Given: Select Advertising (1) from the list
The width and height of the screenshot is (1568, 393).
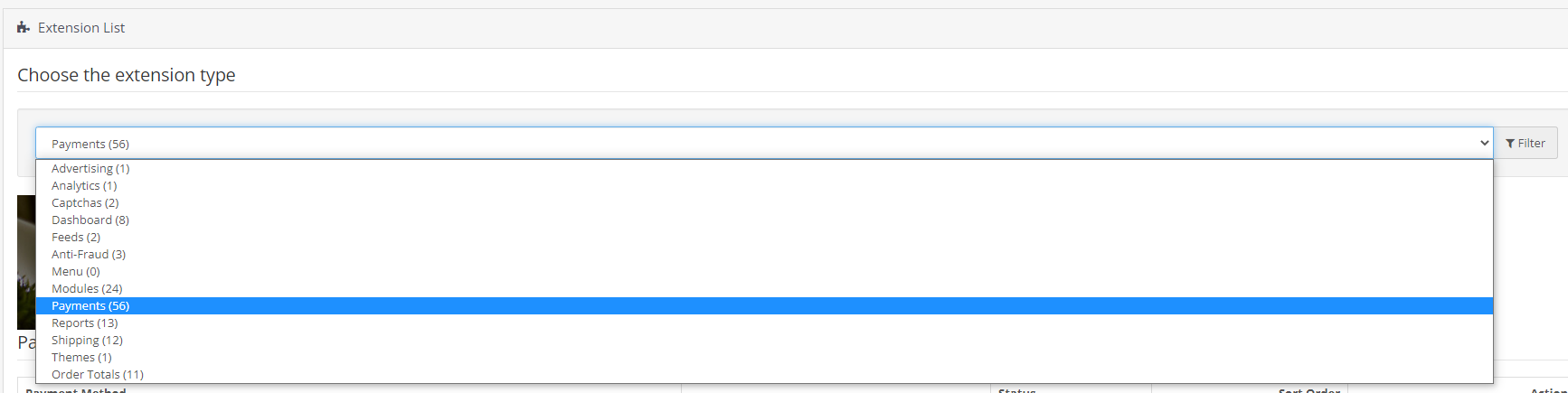Looking at the screenshot, I should (x=90, y=169).
